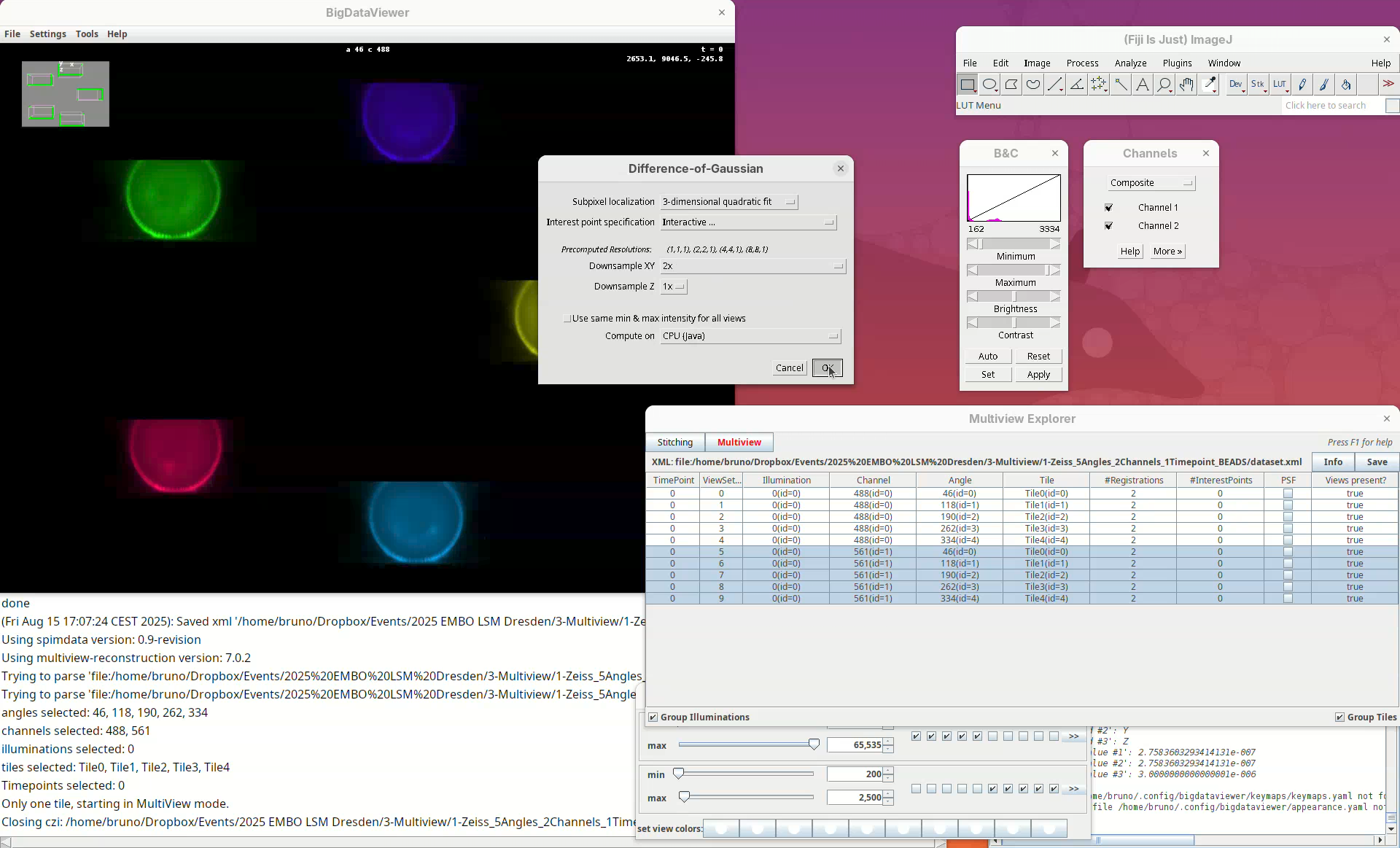Click the Brightness slider in B&C
The width and height of the screenshot is (1400, 848).
[x=1014, y=297]
